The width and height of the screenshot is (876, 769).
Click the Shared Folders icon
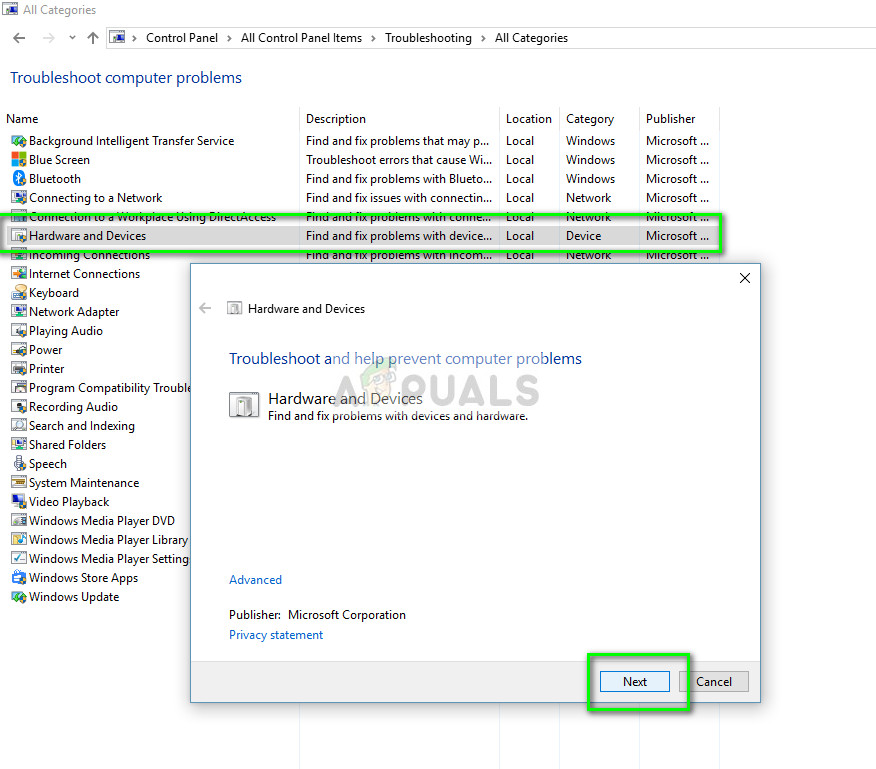[x=19, y=445]
